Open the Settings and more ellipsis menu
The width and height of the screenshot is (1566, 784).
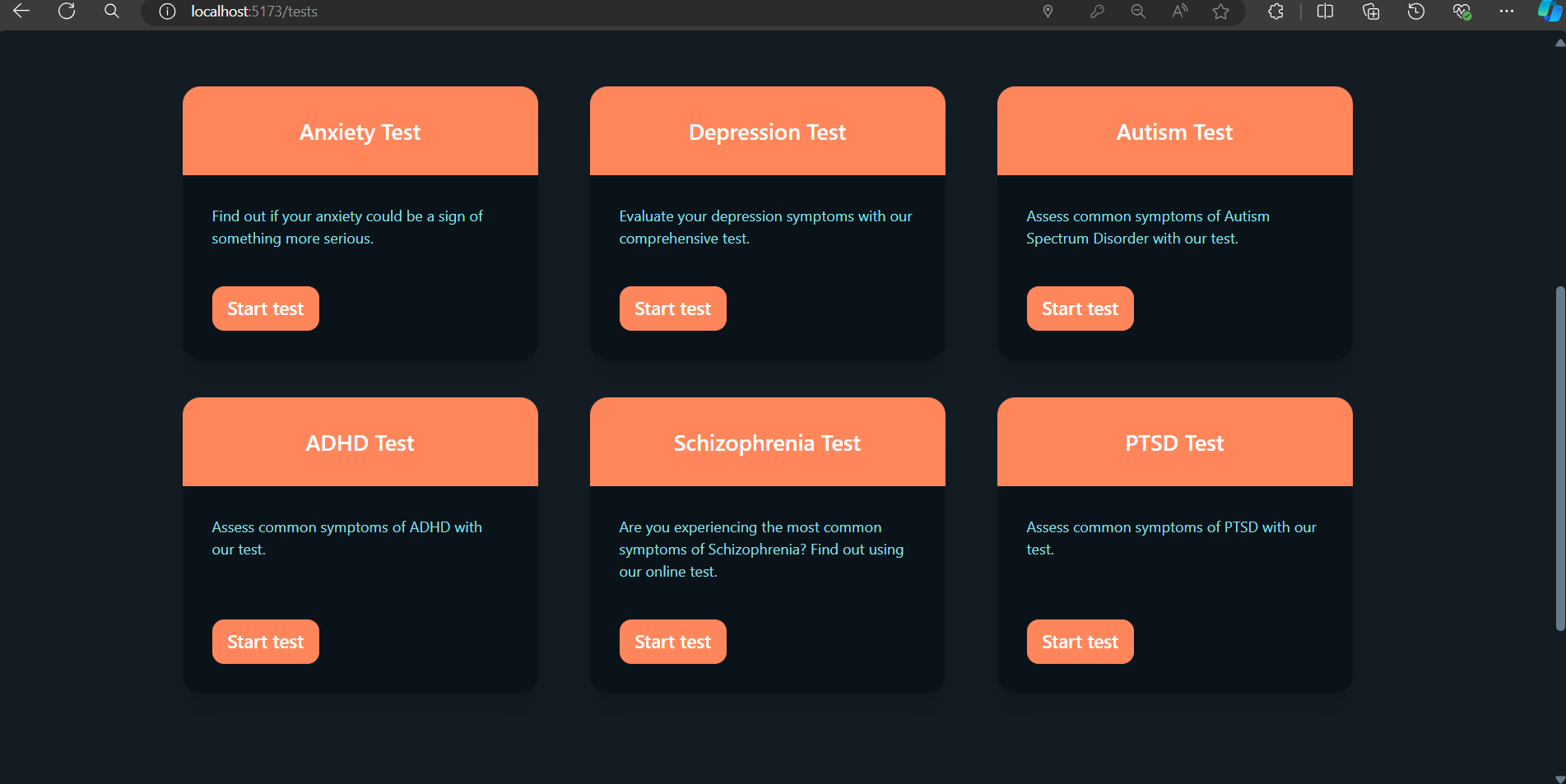(x=1507, y=12)
